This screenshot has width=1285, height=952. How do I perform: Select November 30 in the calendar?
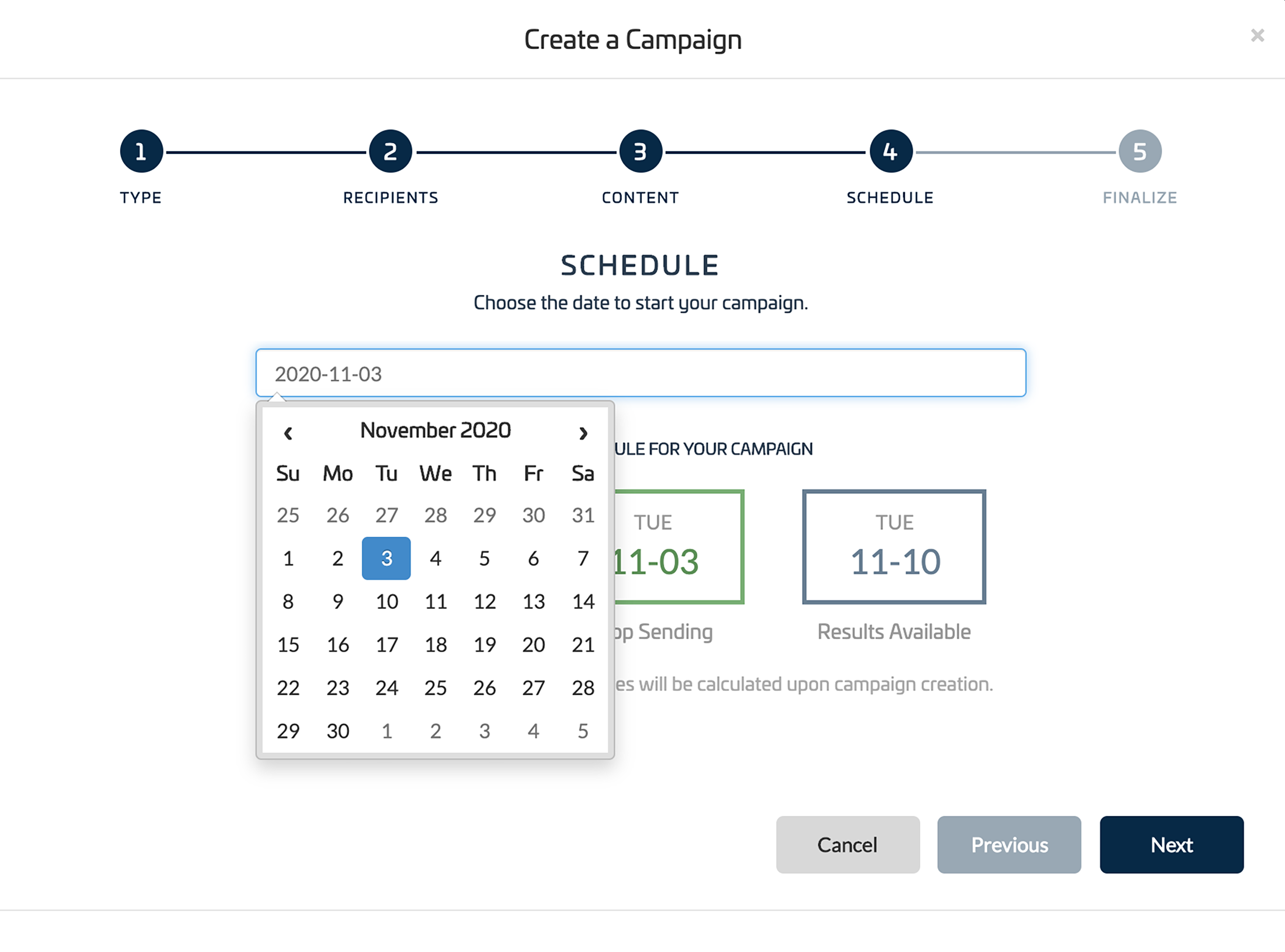pos(338,731)
